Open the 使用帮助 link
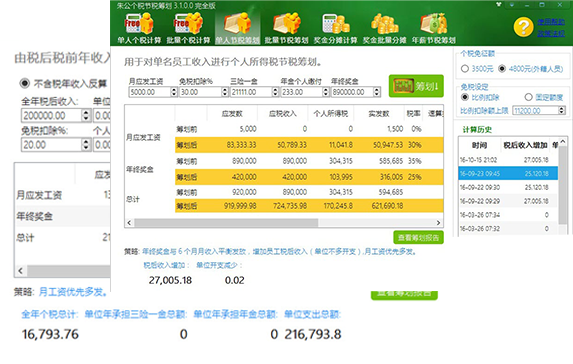This screenshot has height=364, width=573. [x=551, y=22]
